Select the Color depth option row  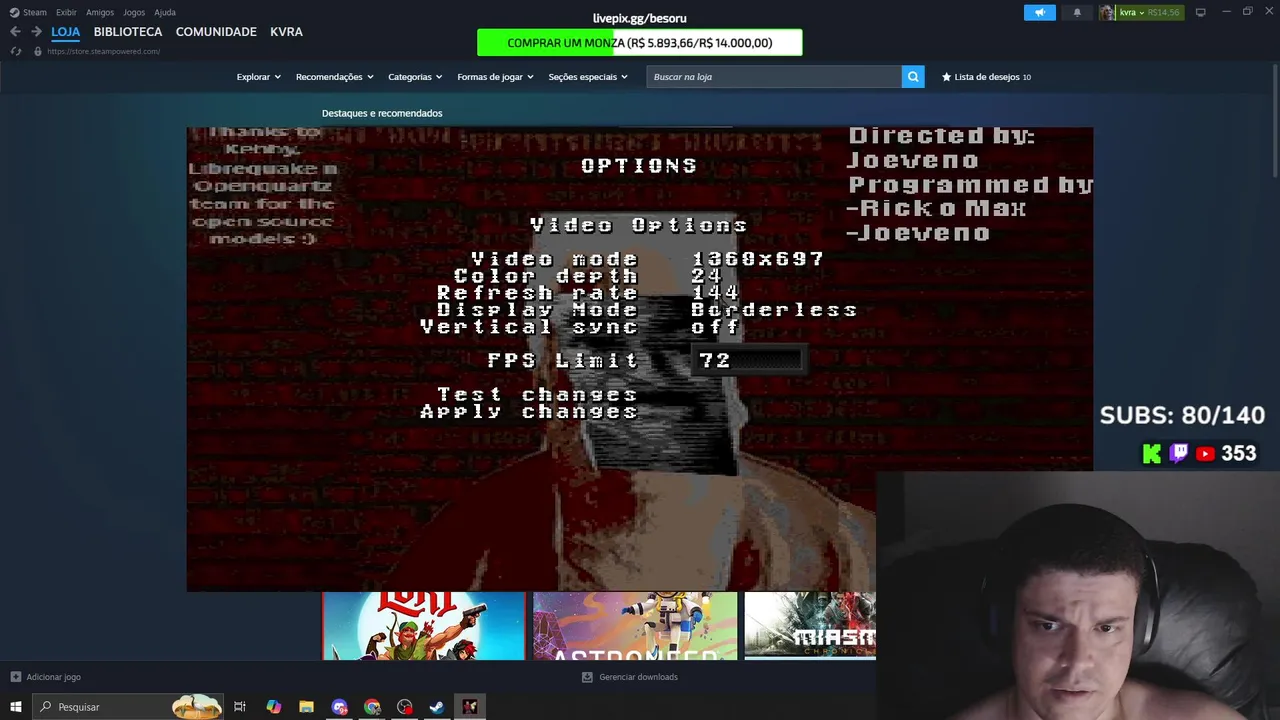[588, 276]
